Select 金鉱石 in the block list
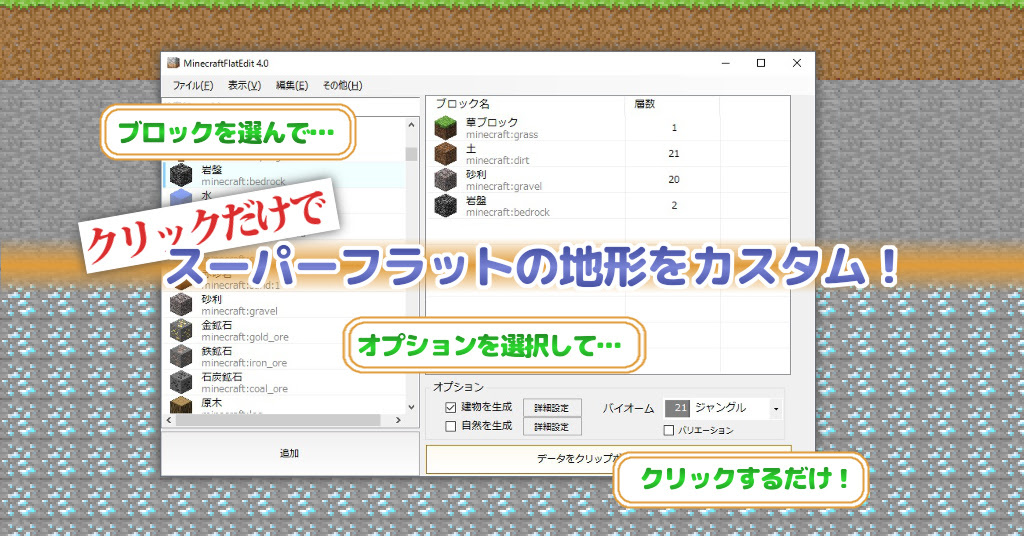 pos(217,325)
